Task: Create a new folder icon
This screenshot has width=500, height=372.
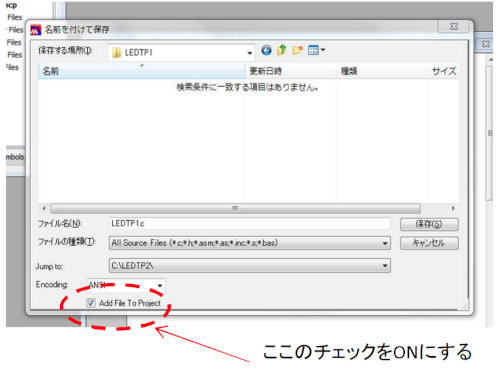Action: (x=297, y=50)
